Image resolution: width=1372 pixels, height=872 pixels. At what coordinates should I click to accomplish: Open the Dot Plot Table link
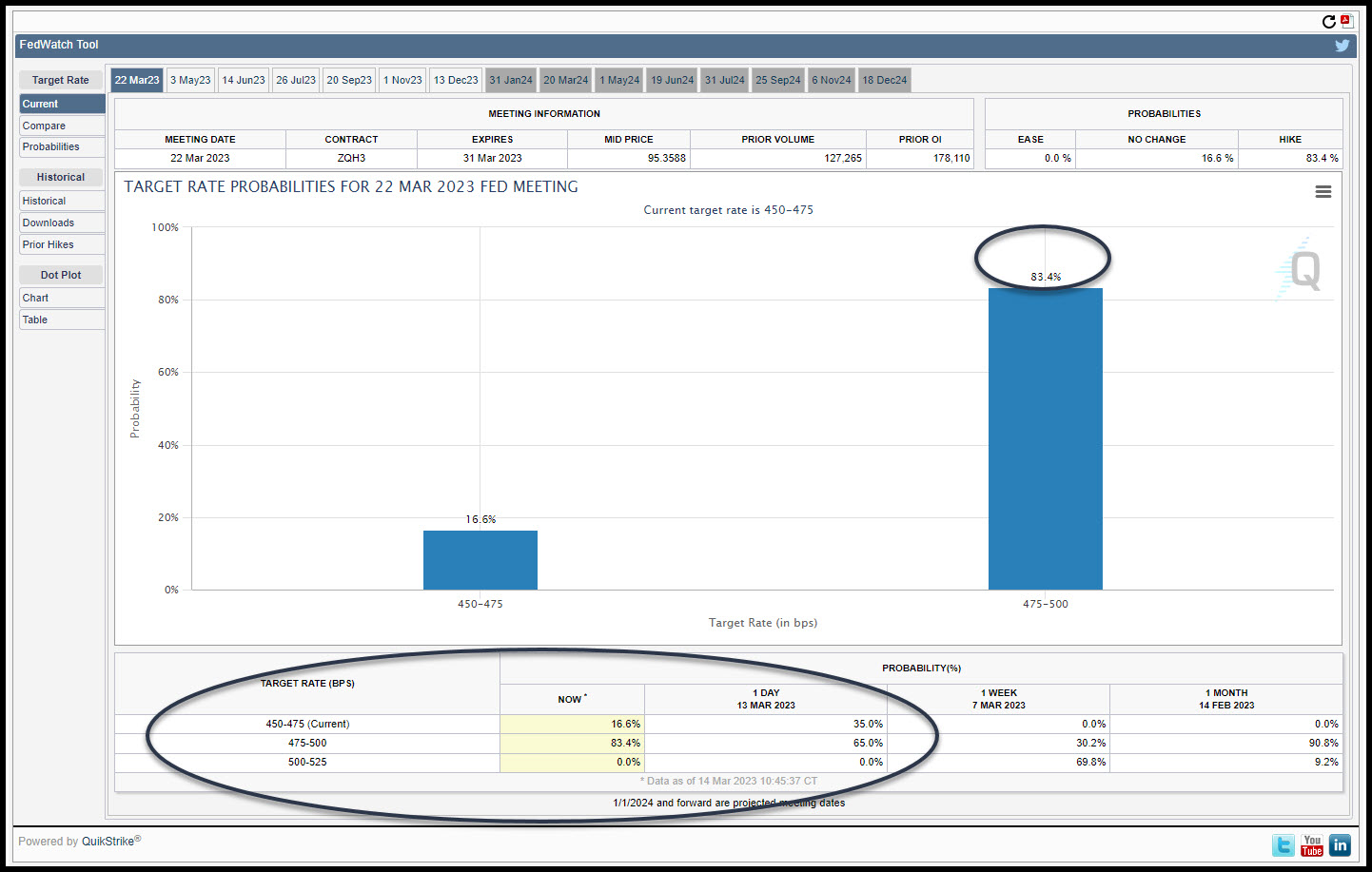[62, 320]
